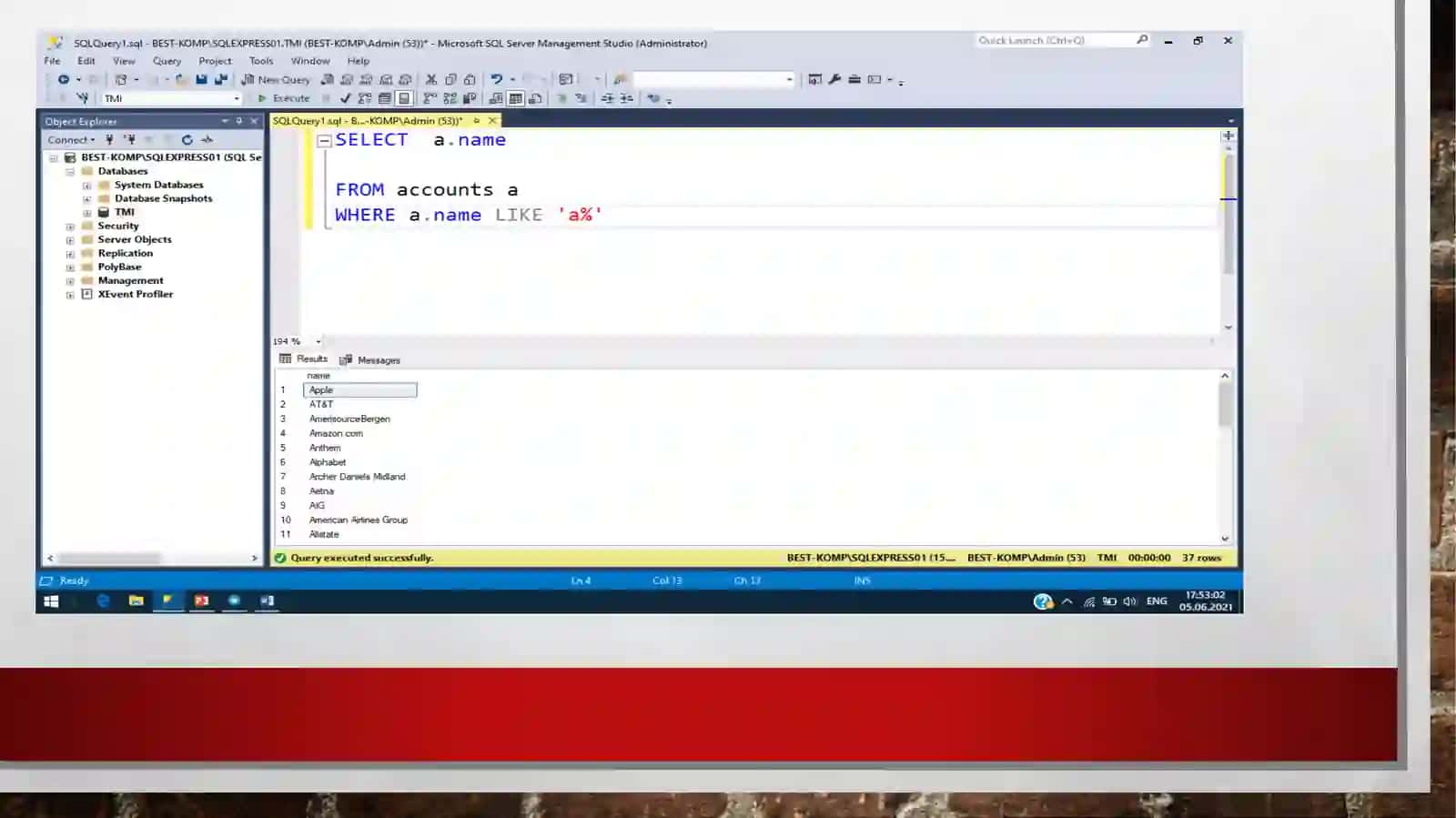Click the Save icon in toolbar

201,80
